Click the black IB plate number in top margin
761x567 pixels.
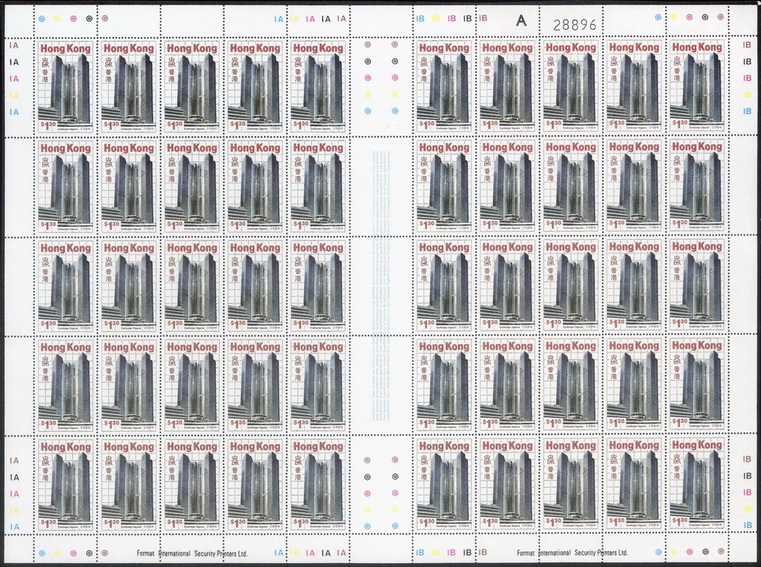[x=467, y=18]
